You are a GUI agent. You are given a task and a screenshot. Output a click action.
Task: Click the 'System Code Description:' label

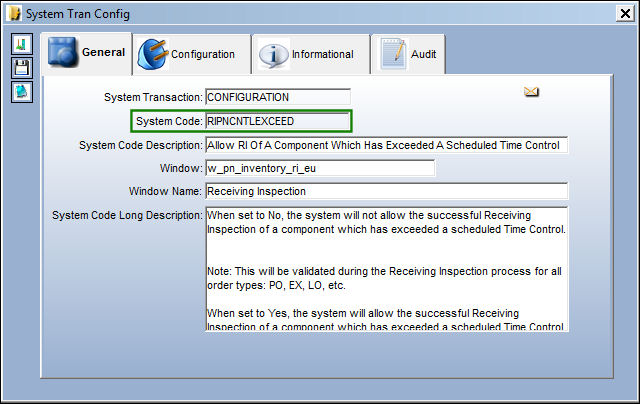point(141,145)
